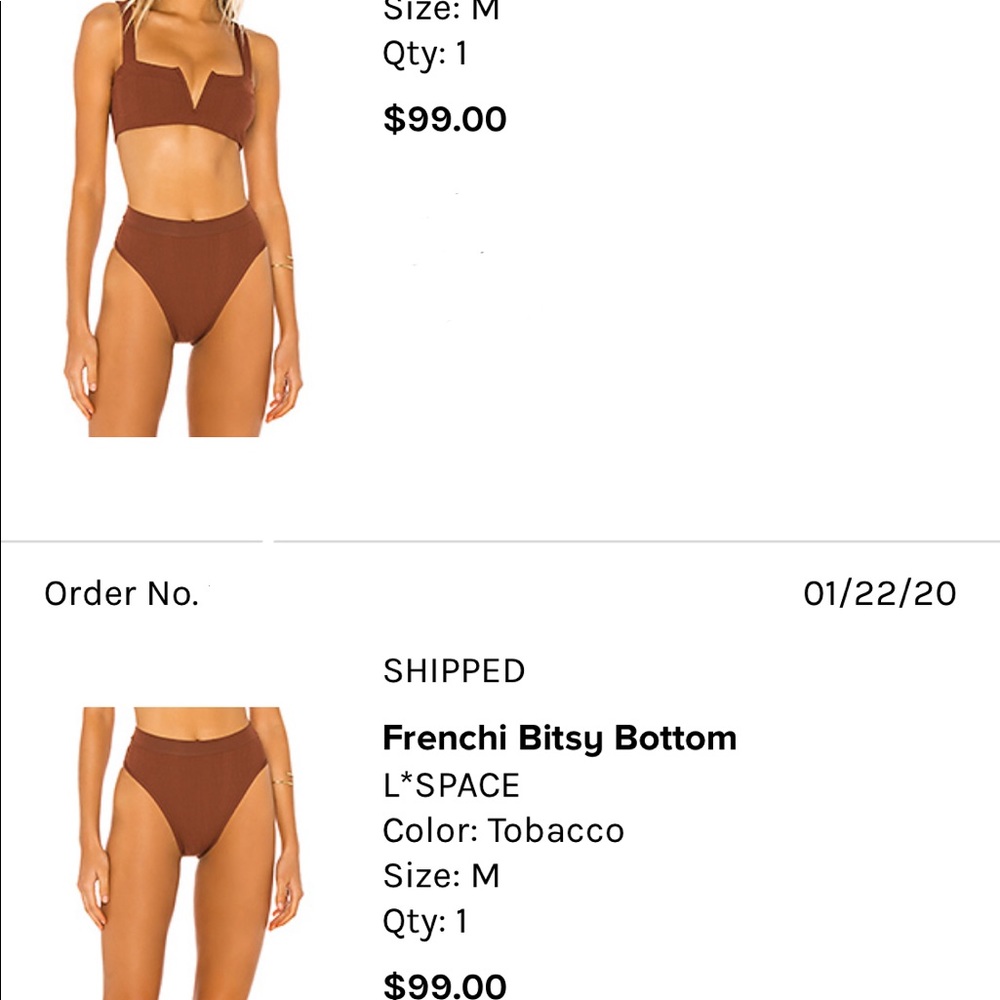Click the Qty: 1 detail on the bottom item
Screen dimensions: 1000x1000
(x=425, y=921)
